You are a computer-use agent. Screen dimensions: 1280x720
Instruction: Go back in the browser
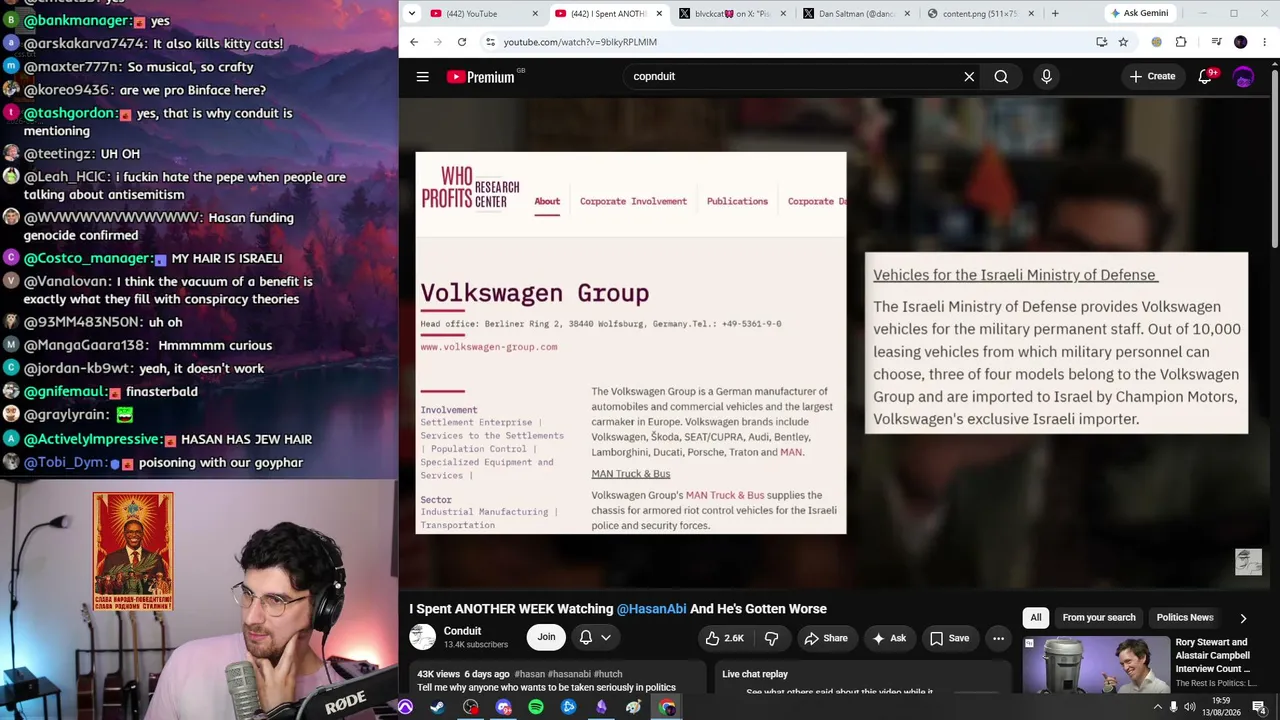(x=414, y=42)
